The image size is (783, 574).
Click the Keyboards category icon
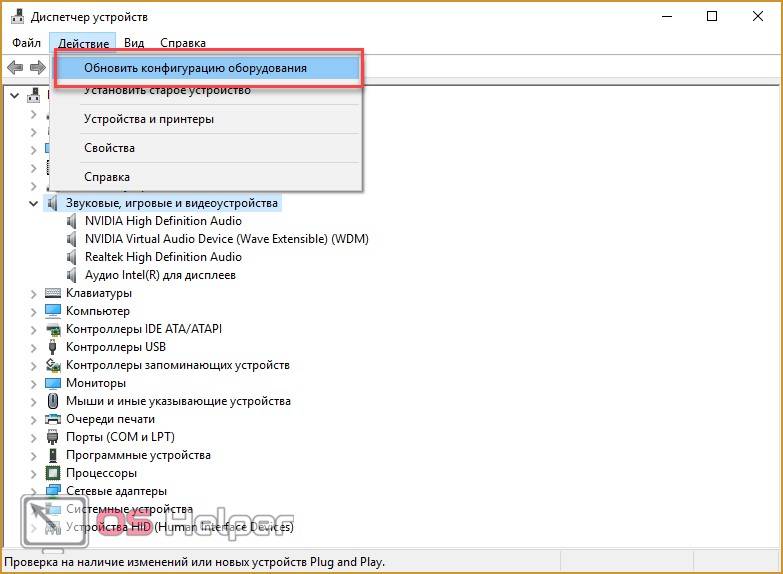click(54, 293)
